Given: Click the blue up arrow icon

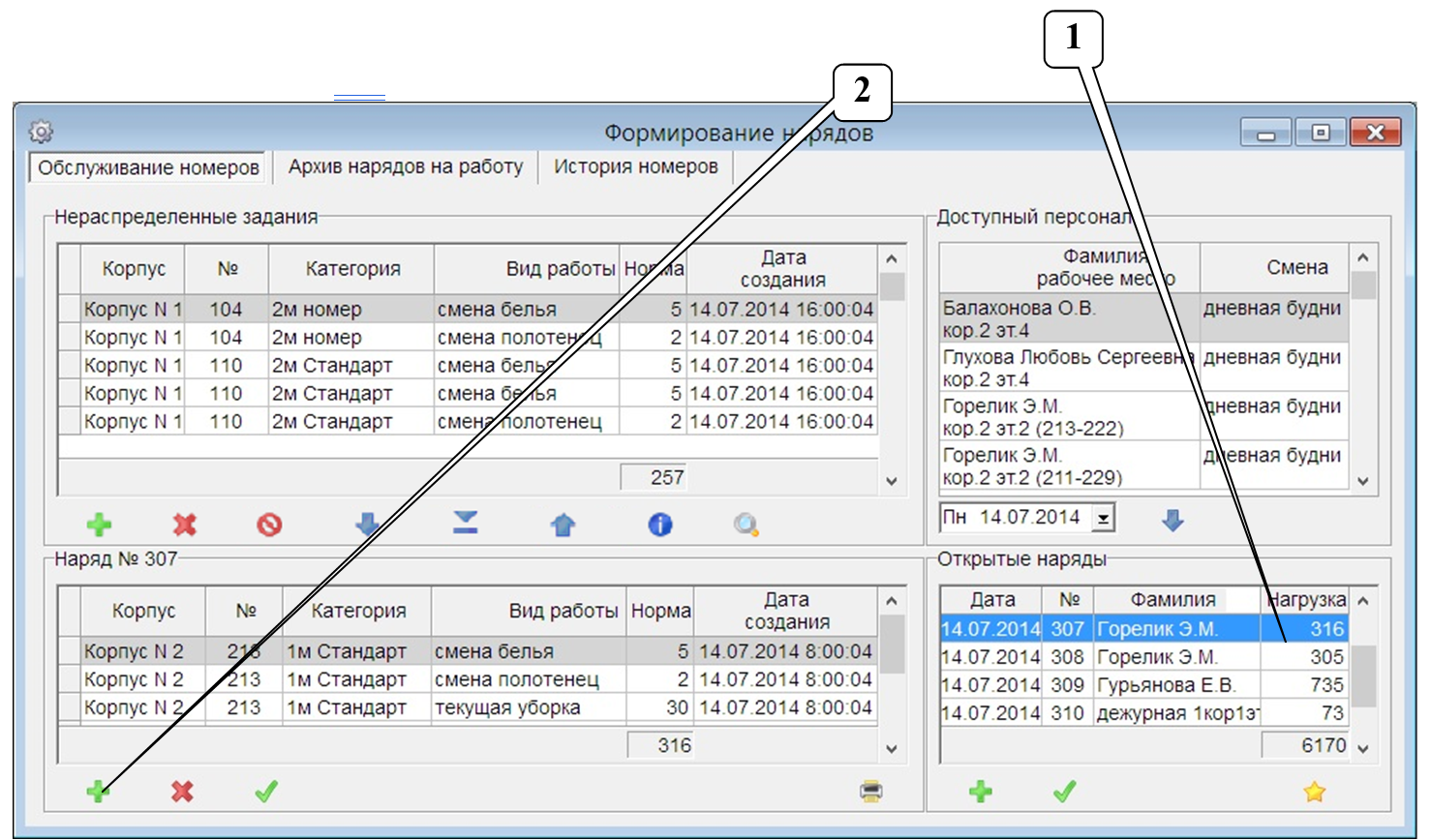Looking at the screenshot, I should pos(563,525).
